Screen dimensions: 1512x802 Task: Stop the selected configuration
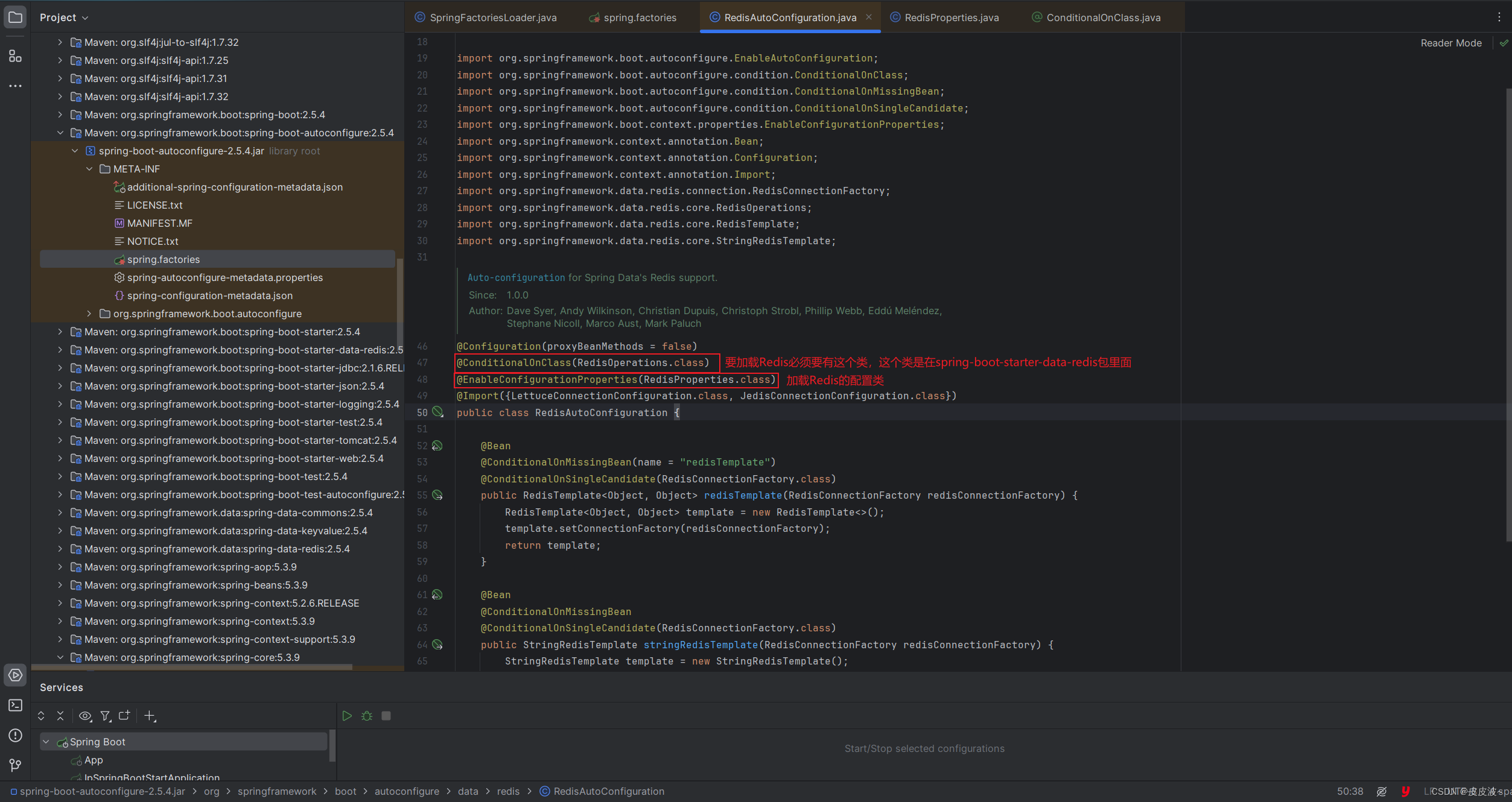pyautogui.click(x=386, y=716)
